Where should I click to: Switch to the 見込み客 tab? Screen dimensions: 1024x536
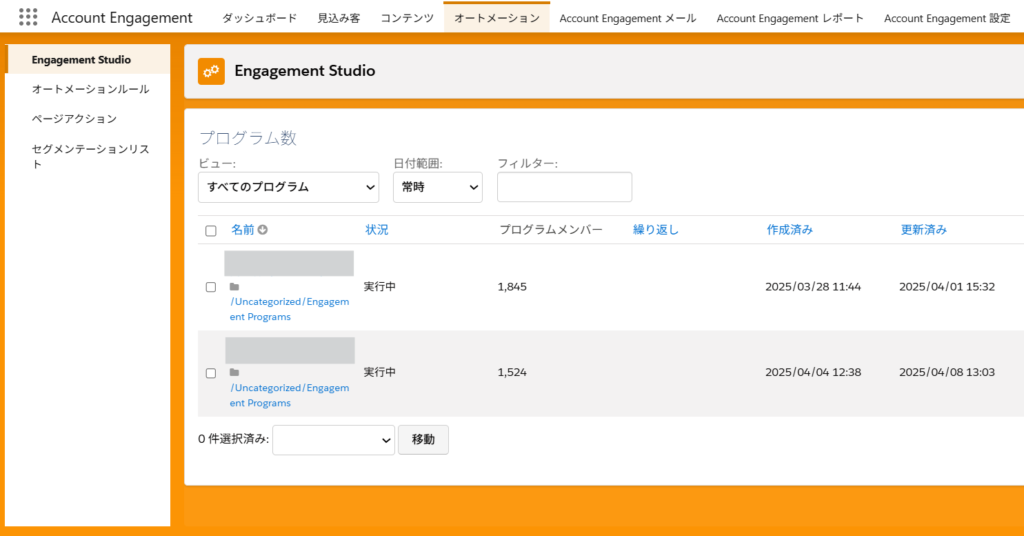click(338, 18)
